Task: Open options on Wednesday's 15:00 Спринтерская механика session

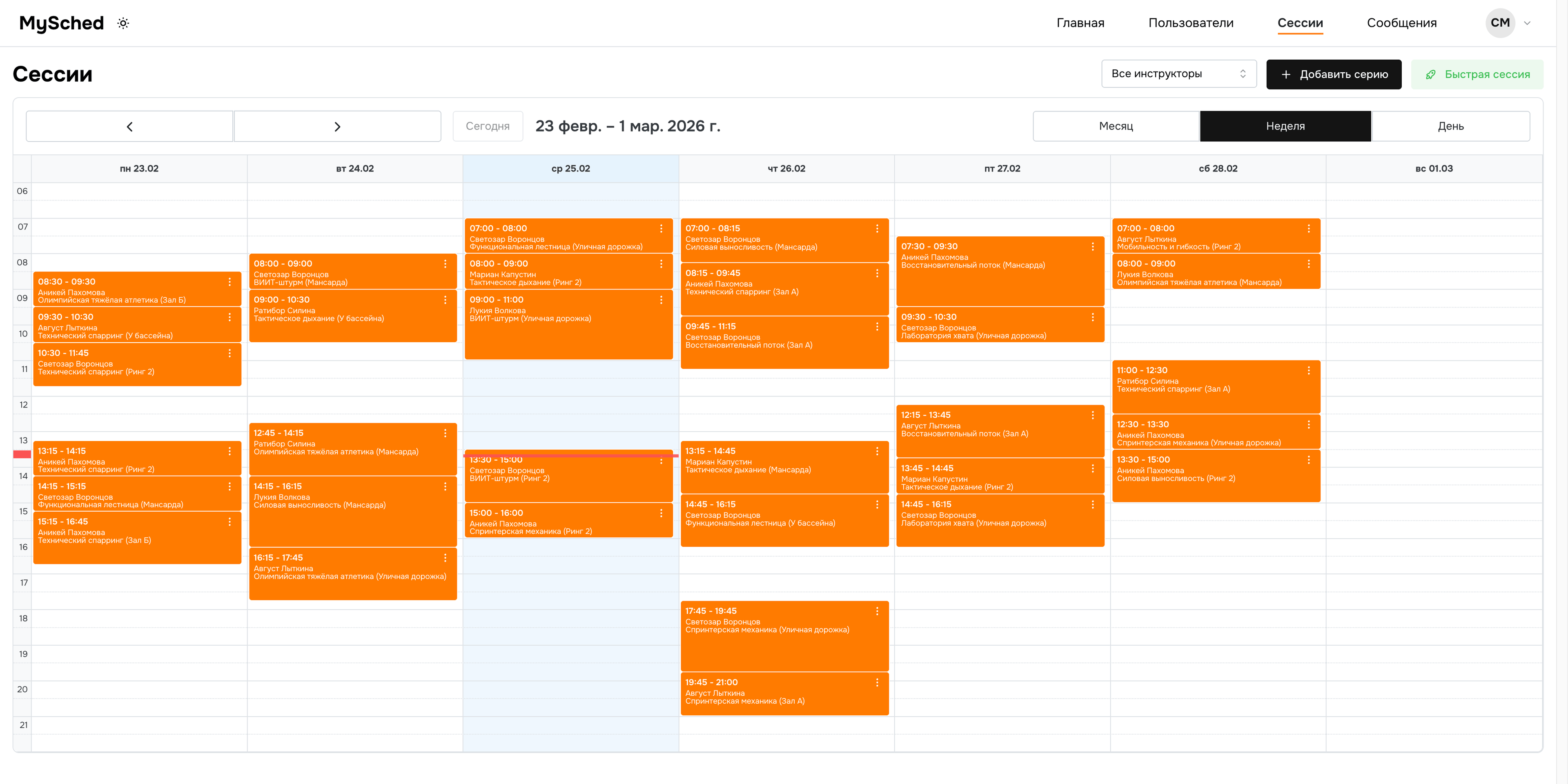Action: point(661,513)
